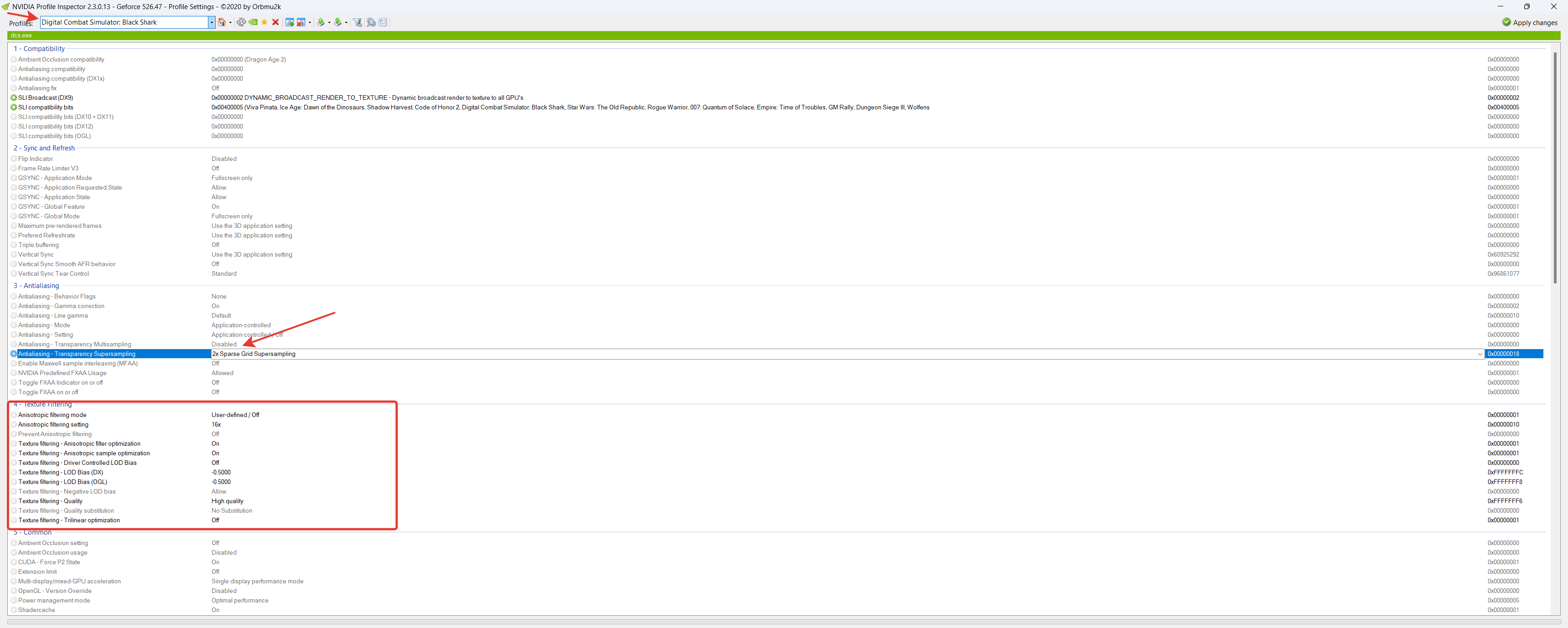Screen dimensions: 1568x628
Task: Click the '3 - Antialiasing' group header
Action: coord(36,286)
